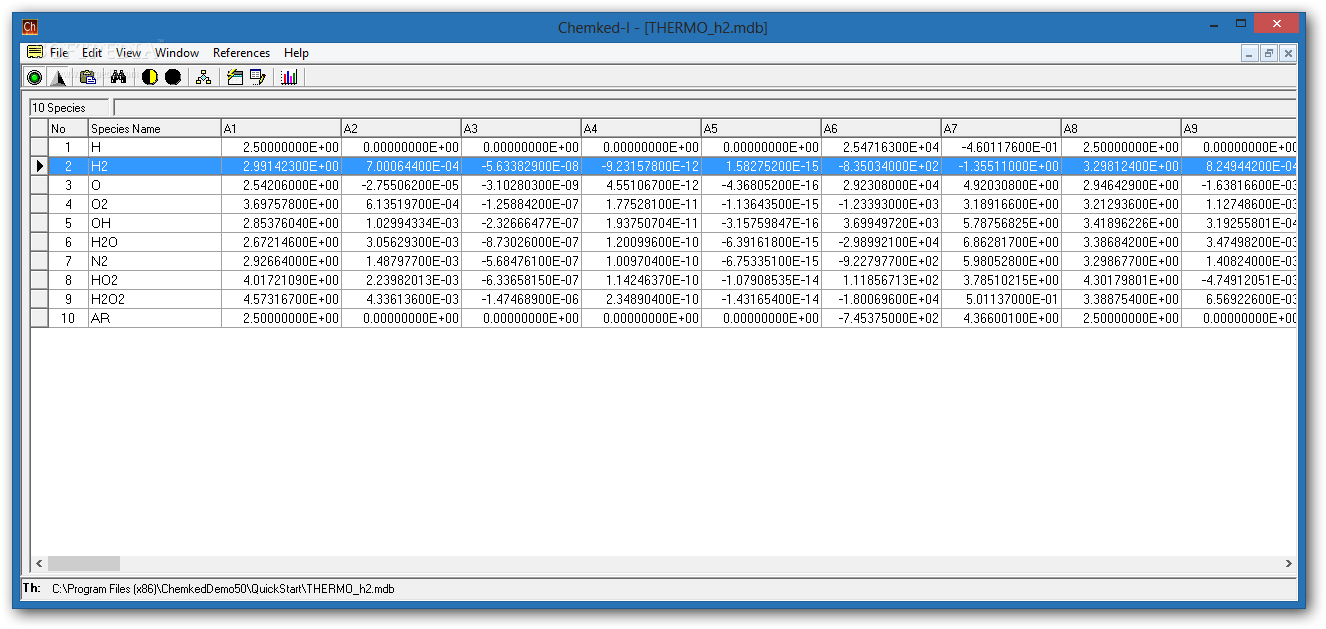The width and height of the screenshot is (1326, 629).
Task: Click the No column header
Action: click(68, 128)
